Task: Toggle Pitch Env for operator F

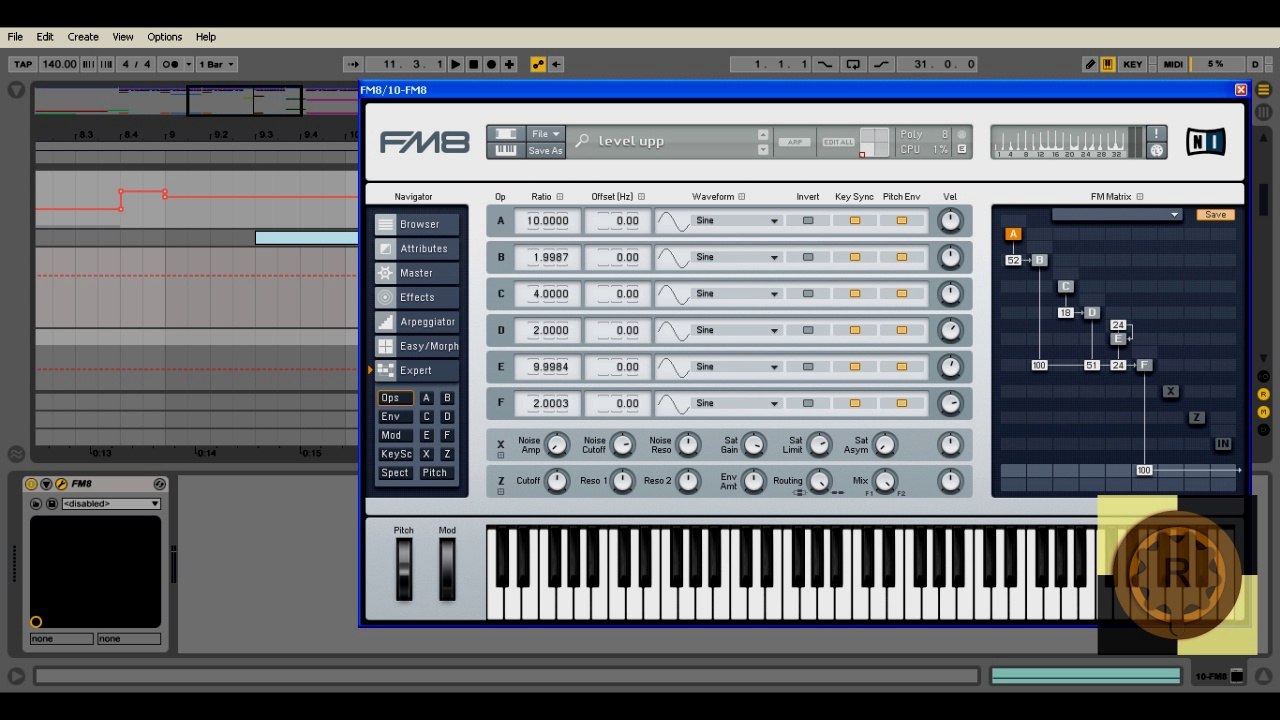Action: (x=901, y=403)
